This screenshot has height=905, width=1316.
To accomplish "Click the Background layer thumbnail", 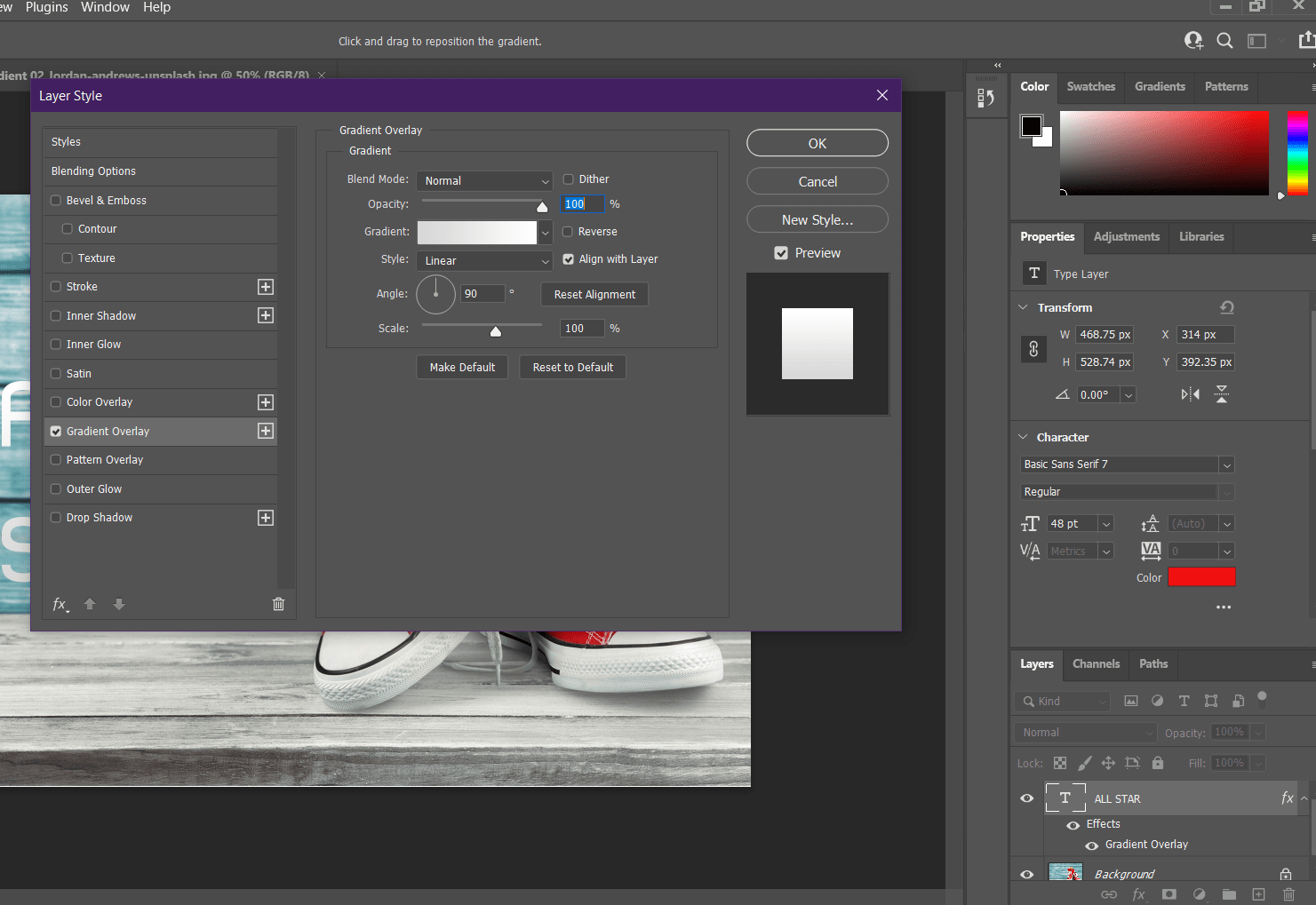I will (x=1065, y=872).
